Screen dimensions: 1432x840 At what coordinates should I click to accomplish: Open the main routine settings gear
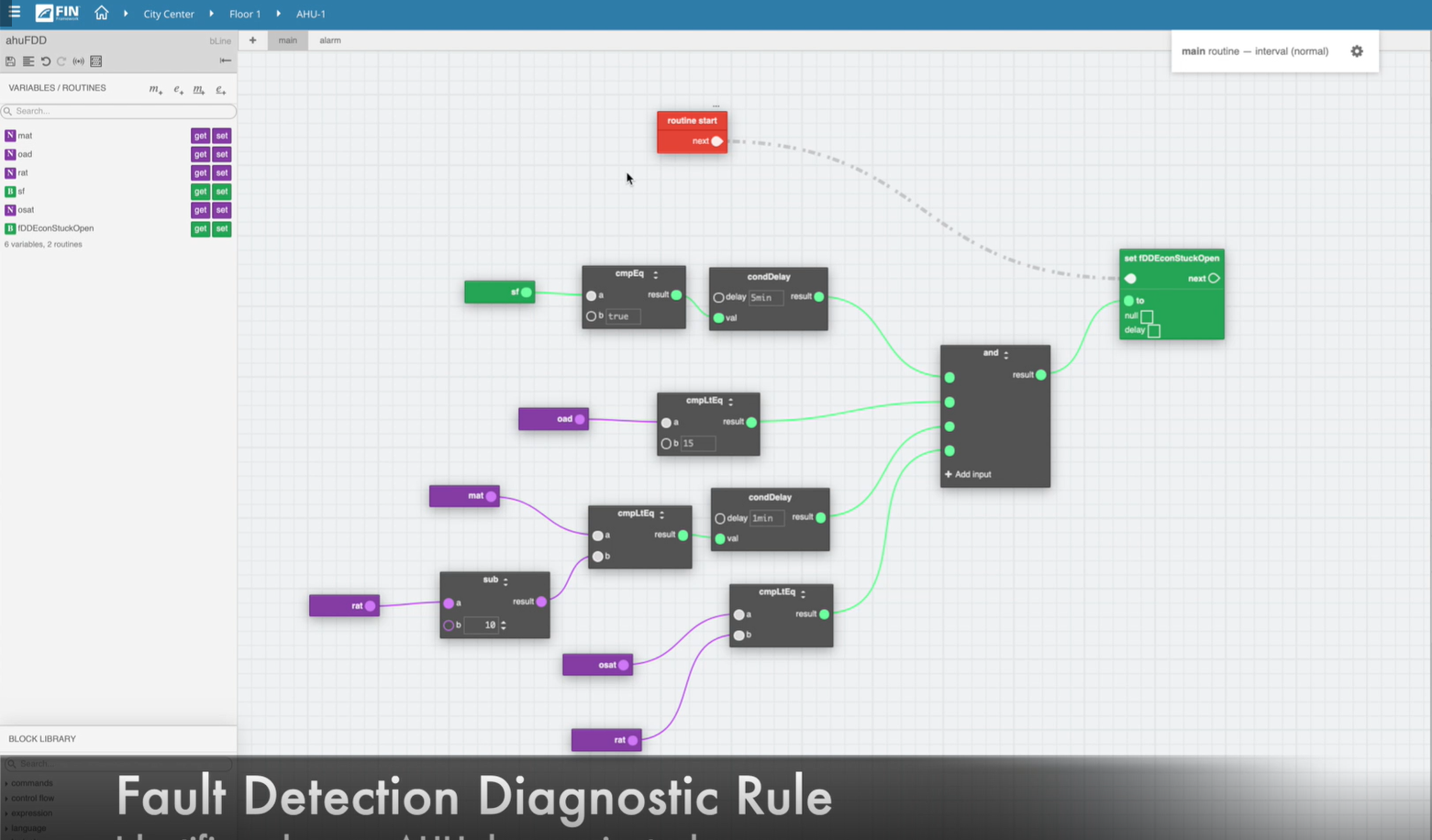pos(1357,51)
